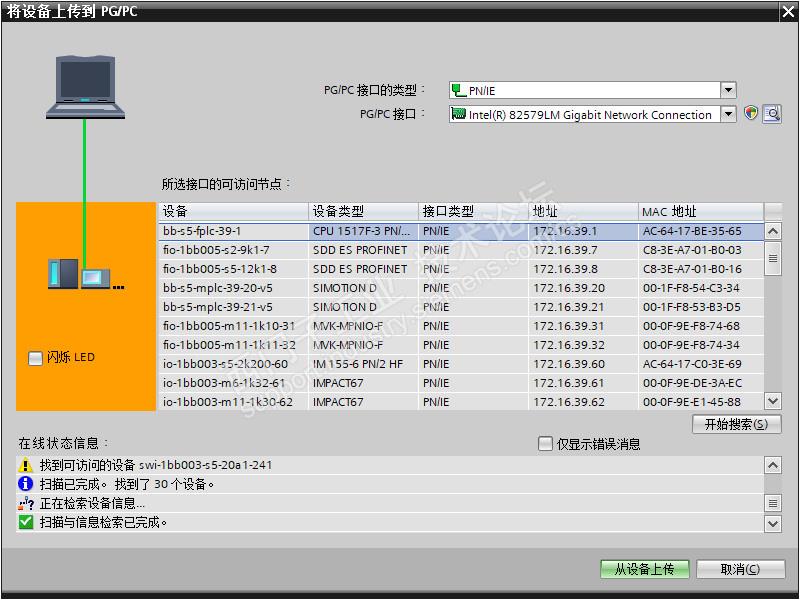Click address cell 172.16.39.1

[x=583, y=231]
